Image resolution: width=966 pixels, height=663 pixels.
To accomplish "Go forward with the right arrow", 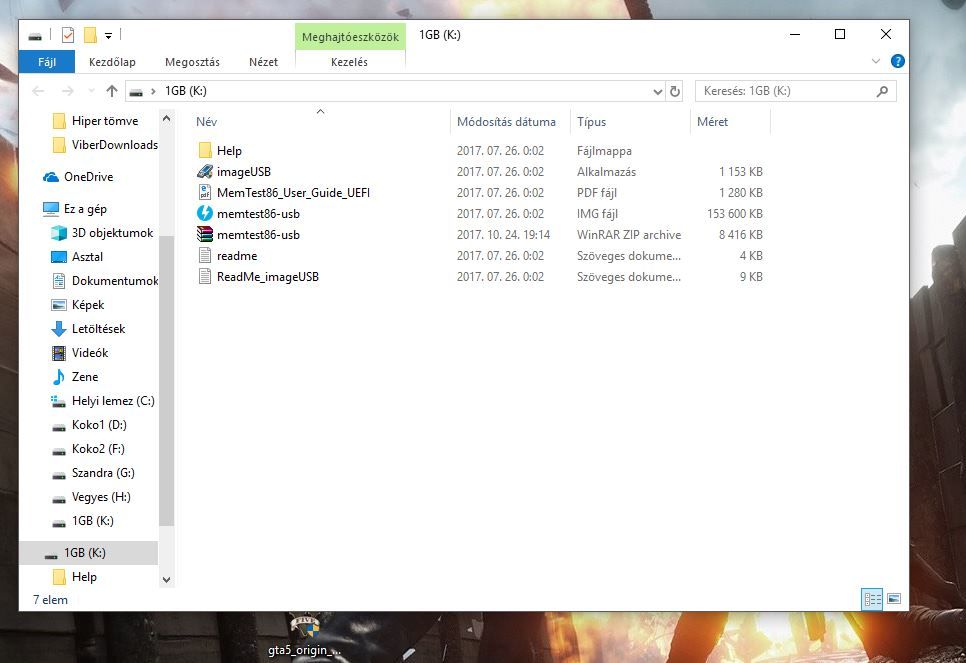I will click(68, 91).
